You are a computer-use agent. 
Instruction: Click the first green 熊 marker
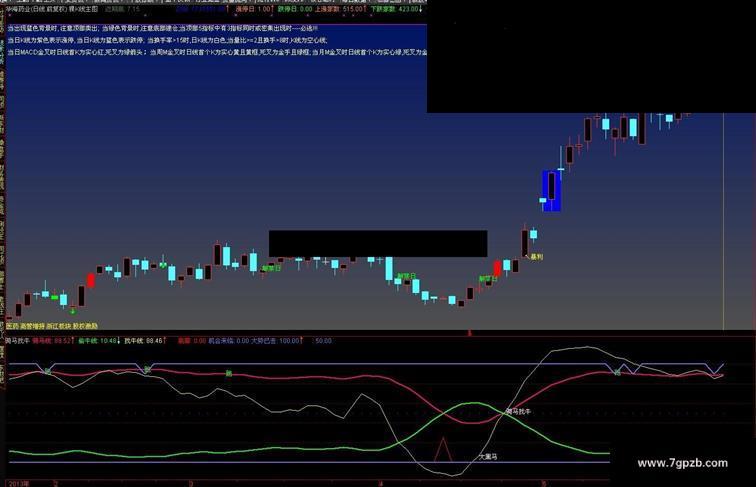coord(47,371)
